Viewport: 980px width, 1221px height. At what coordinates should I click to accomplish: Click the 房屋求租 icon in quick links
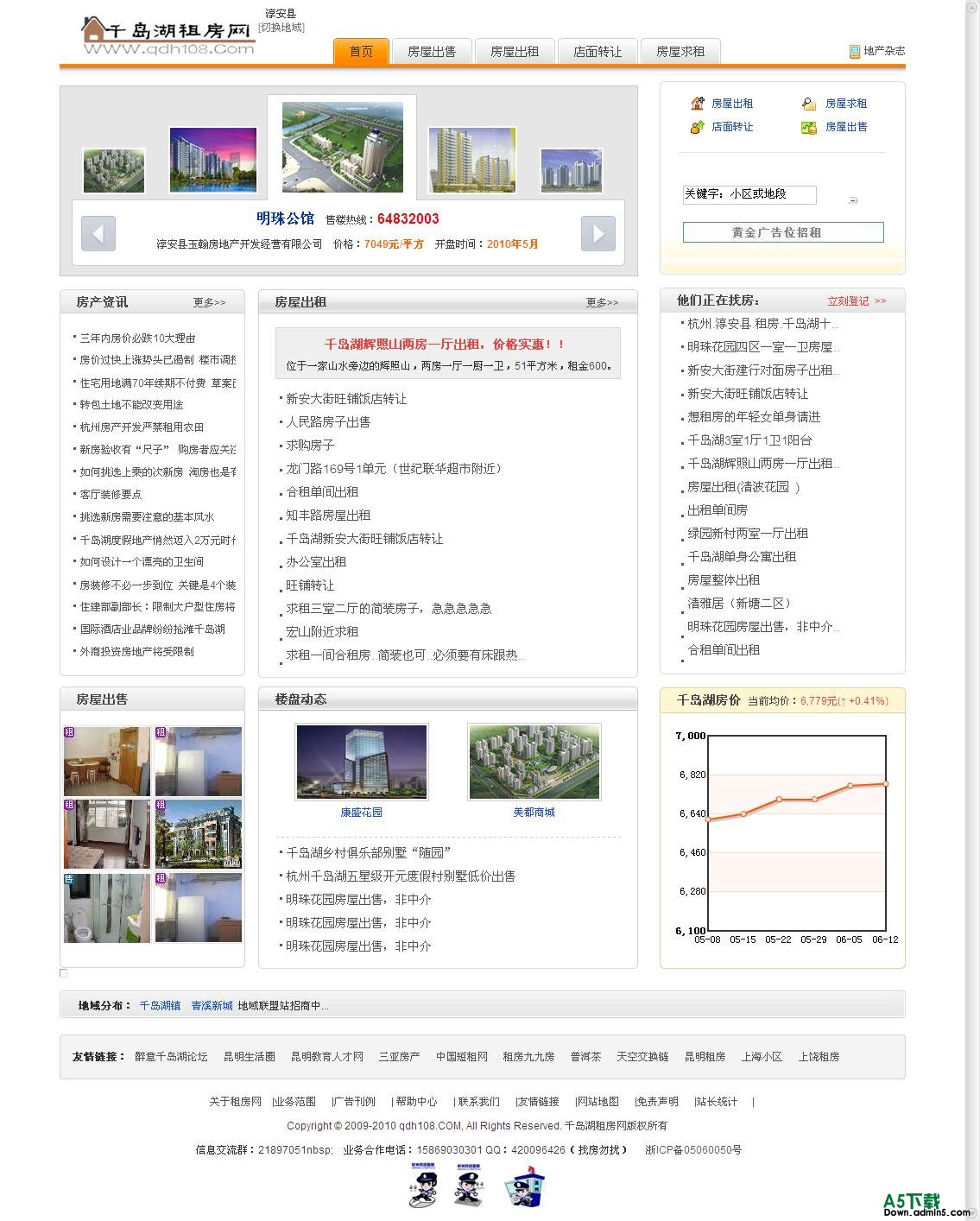tap(809, 104)
